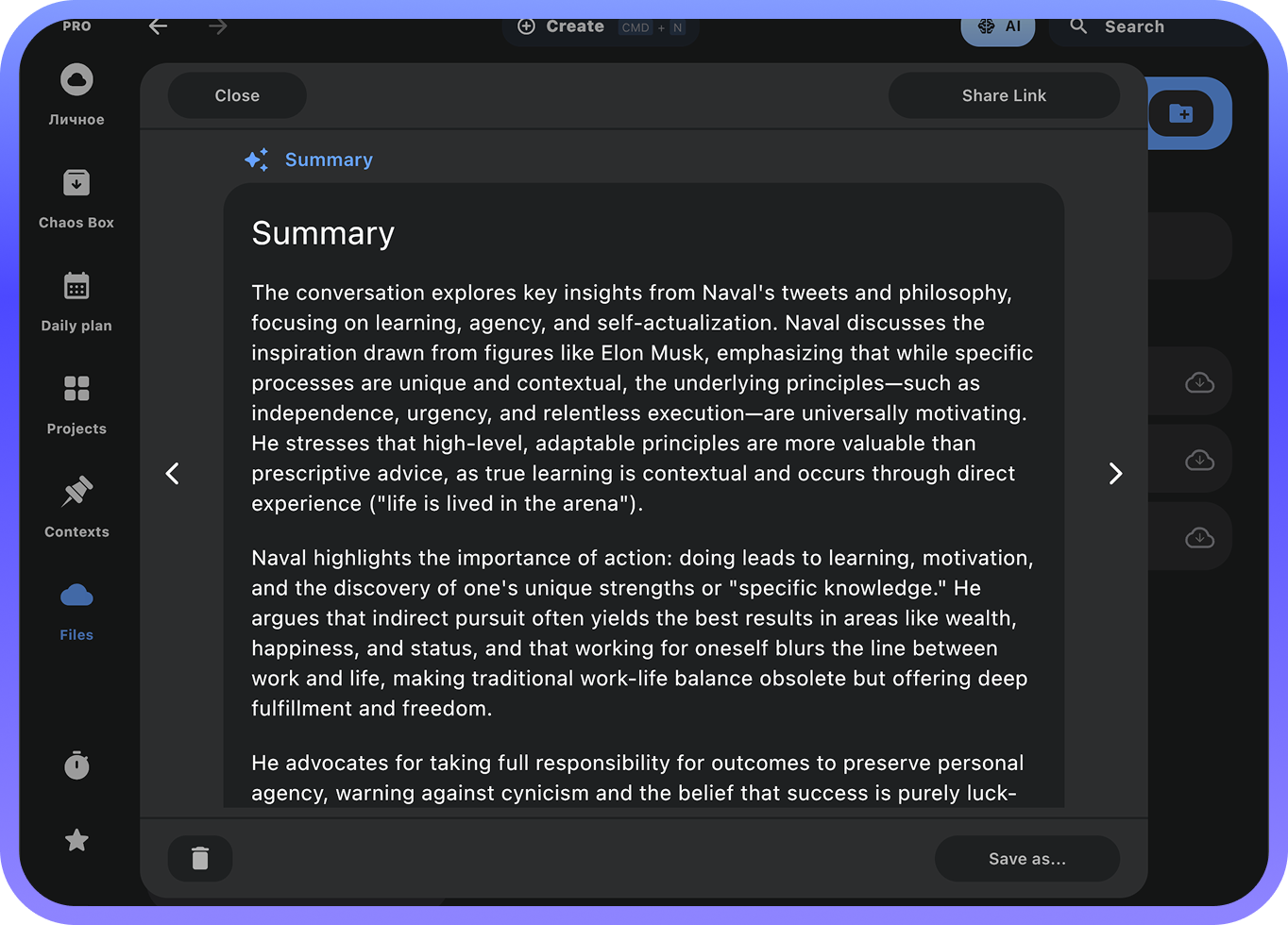The height and width of the screenshot is (925, 1288).
Task: Open the timer stopwatch icon
Action: (76, 765)
